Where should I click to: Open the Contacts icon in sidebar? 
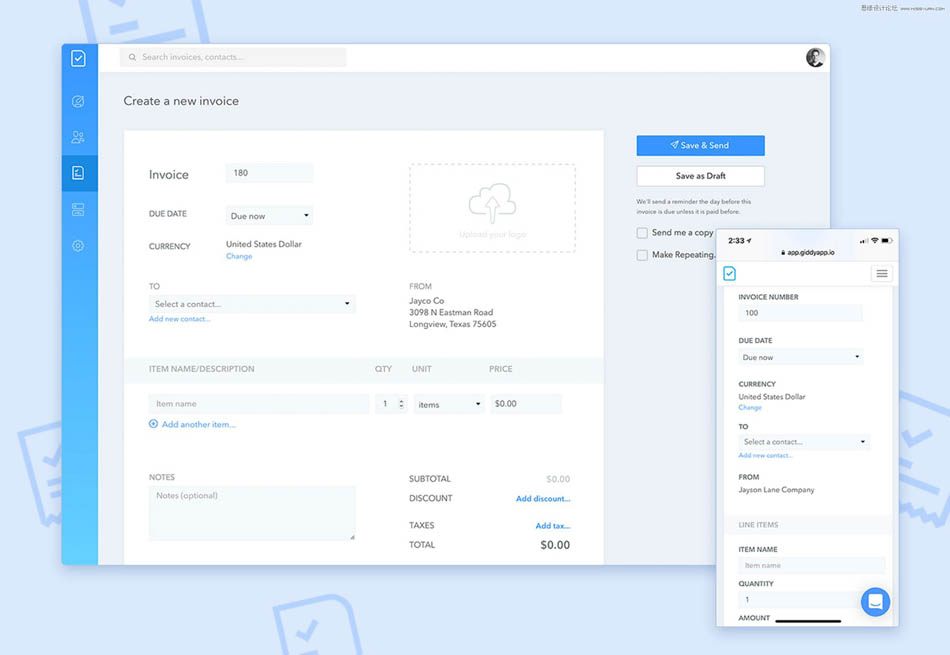pos(78,137)
